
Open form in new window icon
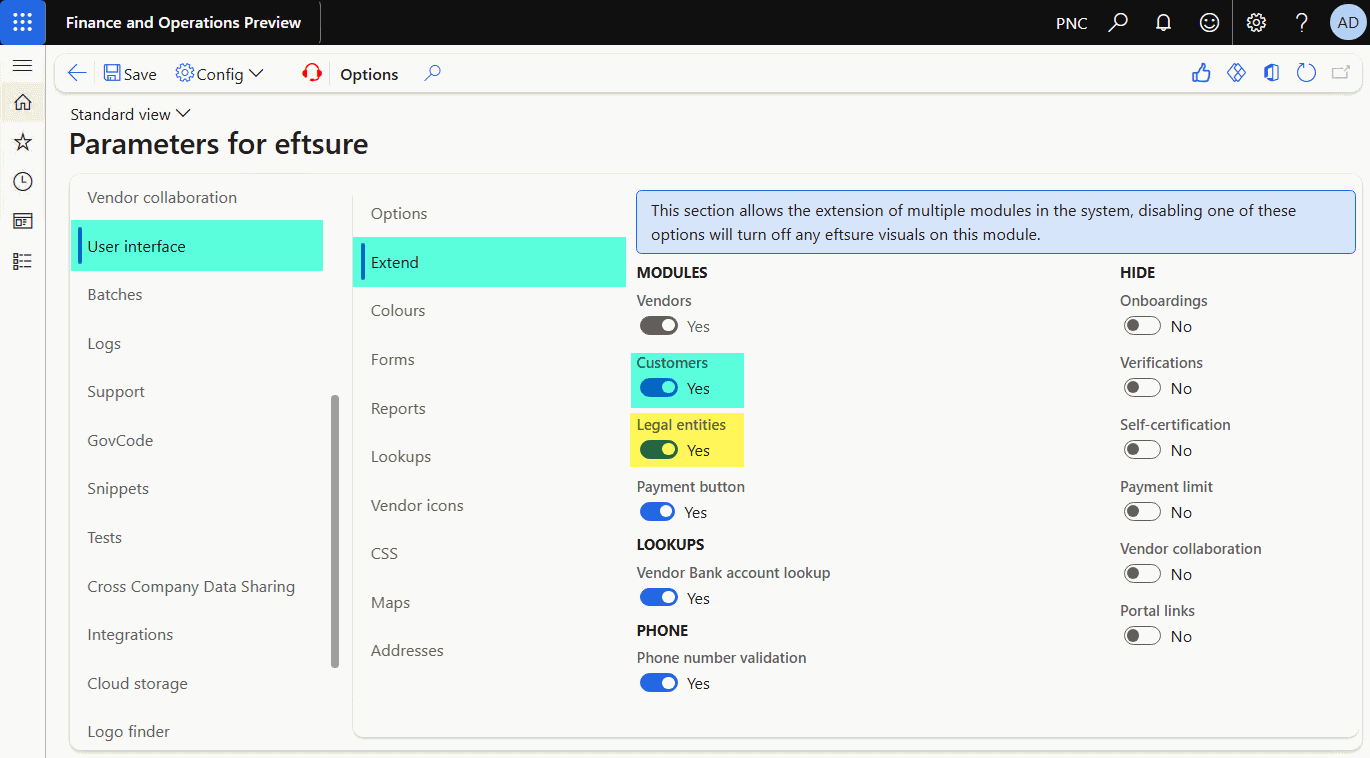click(1341, 73)
